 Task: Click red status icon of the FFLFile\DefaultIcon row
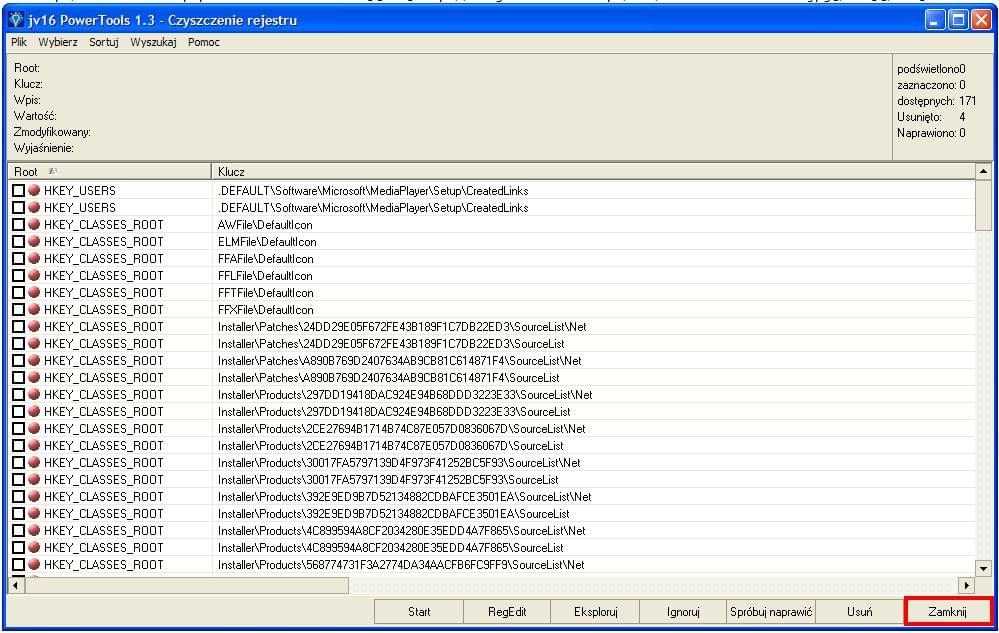pos(34,275)
